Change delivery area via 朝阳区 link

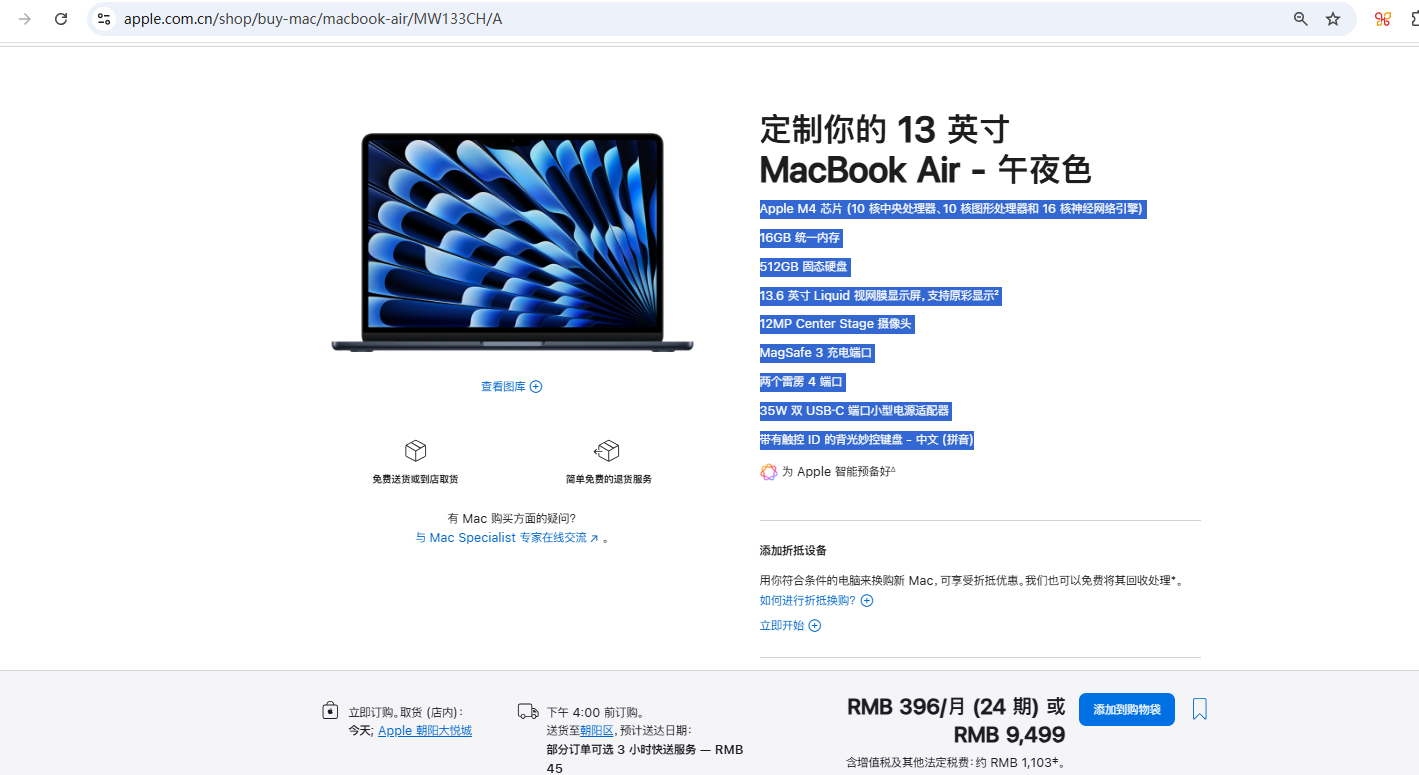pos(597,731)
